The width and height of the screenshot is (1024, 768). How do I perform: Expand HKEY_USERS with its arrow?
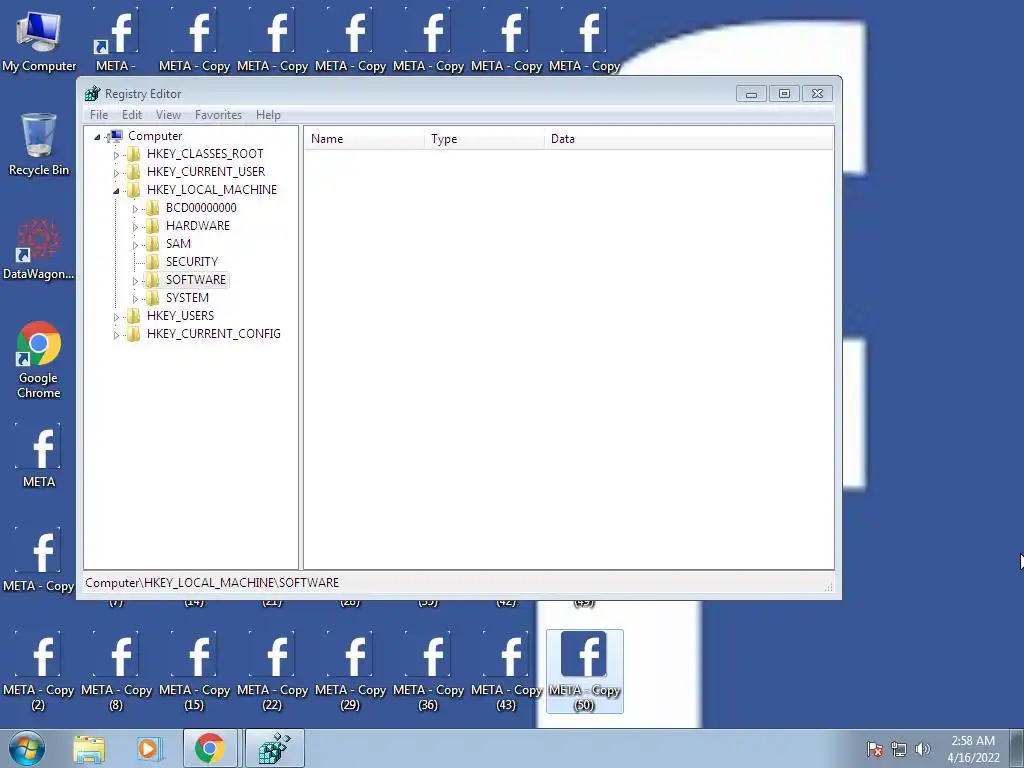click(116, 317)
